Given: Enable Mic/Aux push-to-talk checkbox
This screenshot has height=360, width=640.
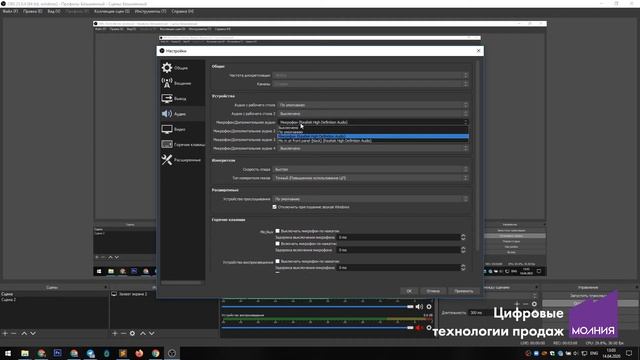Looking at the screenshot, I should [x=278, y=244].
